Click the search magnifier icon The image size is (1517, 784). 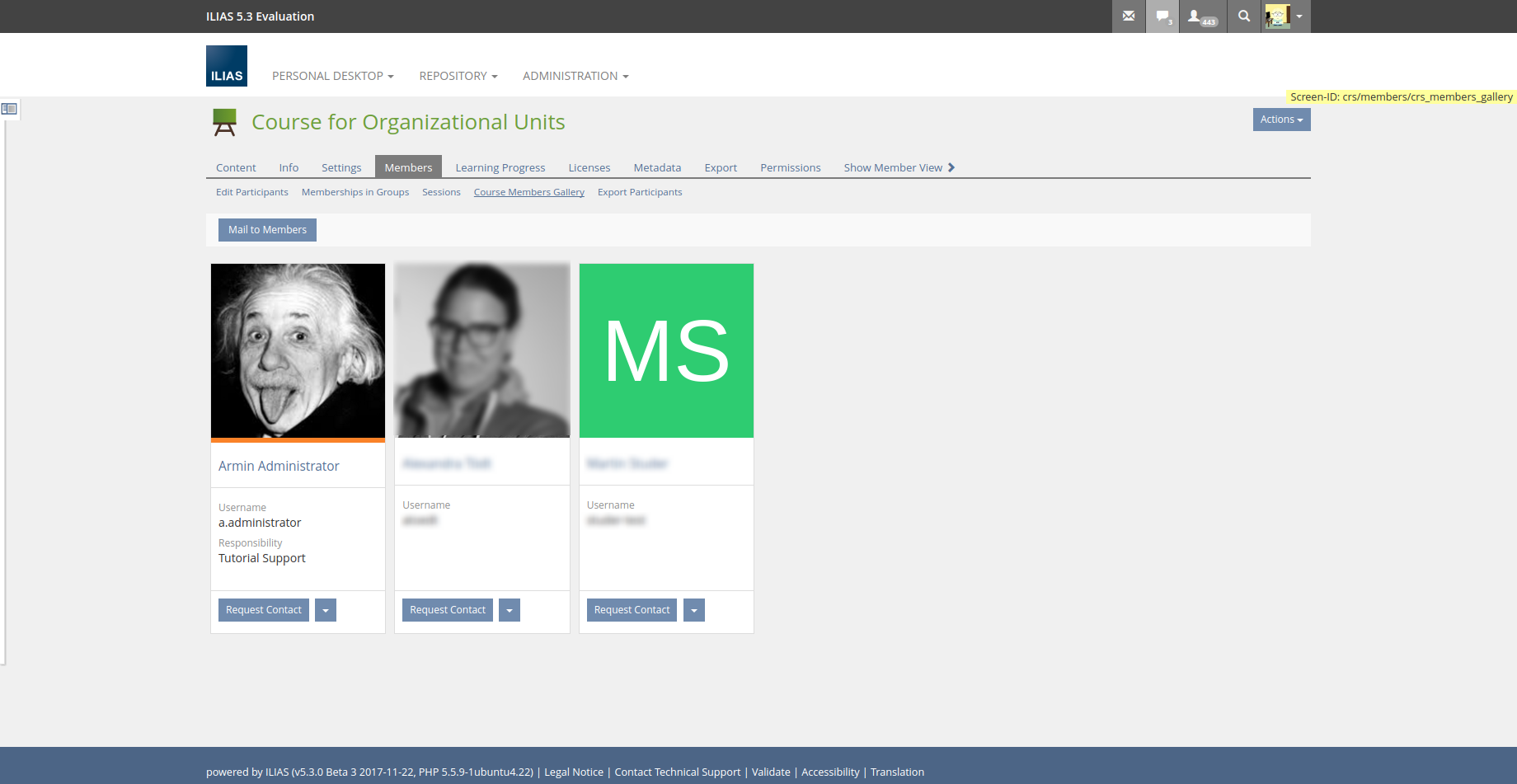(x=1244, y=16)
